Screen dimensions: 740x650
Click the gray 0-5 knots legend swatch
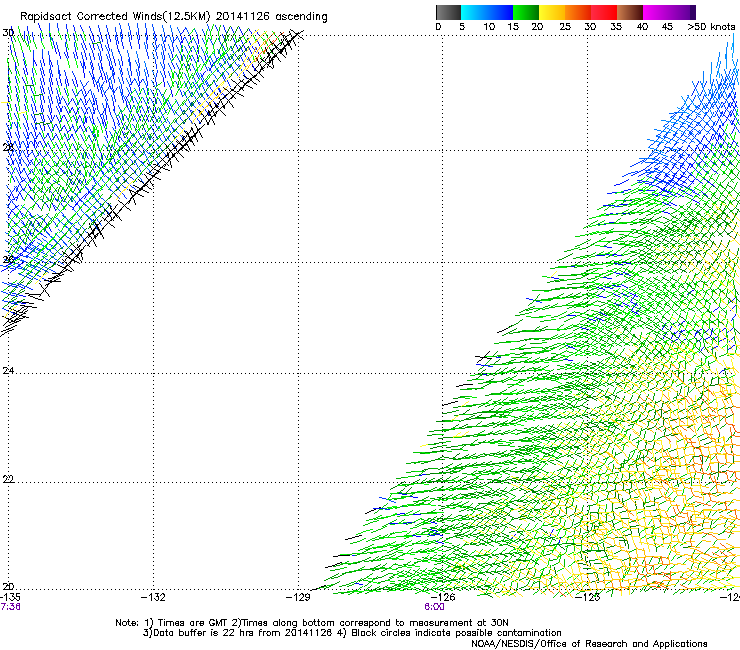[448, 12]
